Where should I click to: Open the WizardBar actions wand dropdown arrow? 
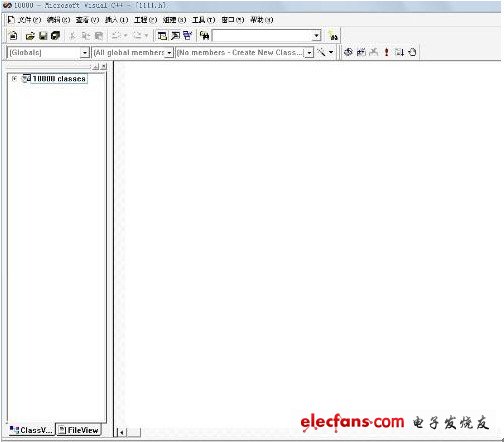[x=331, y=52]
